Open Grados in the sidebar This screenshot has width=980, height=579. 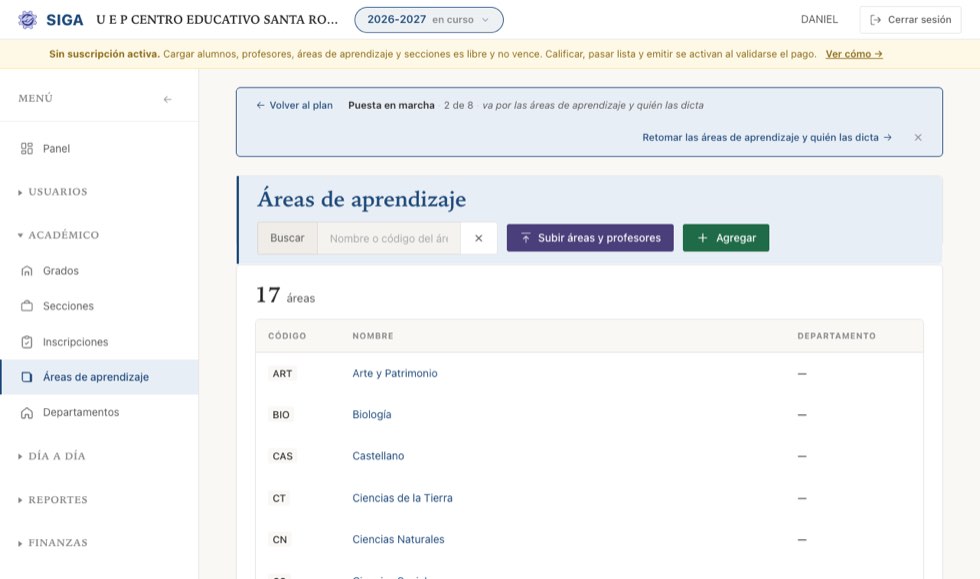(x=99, y=271)
